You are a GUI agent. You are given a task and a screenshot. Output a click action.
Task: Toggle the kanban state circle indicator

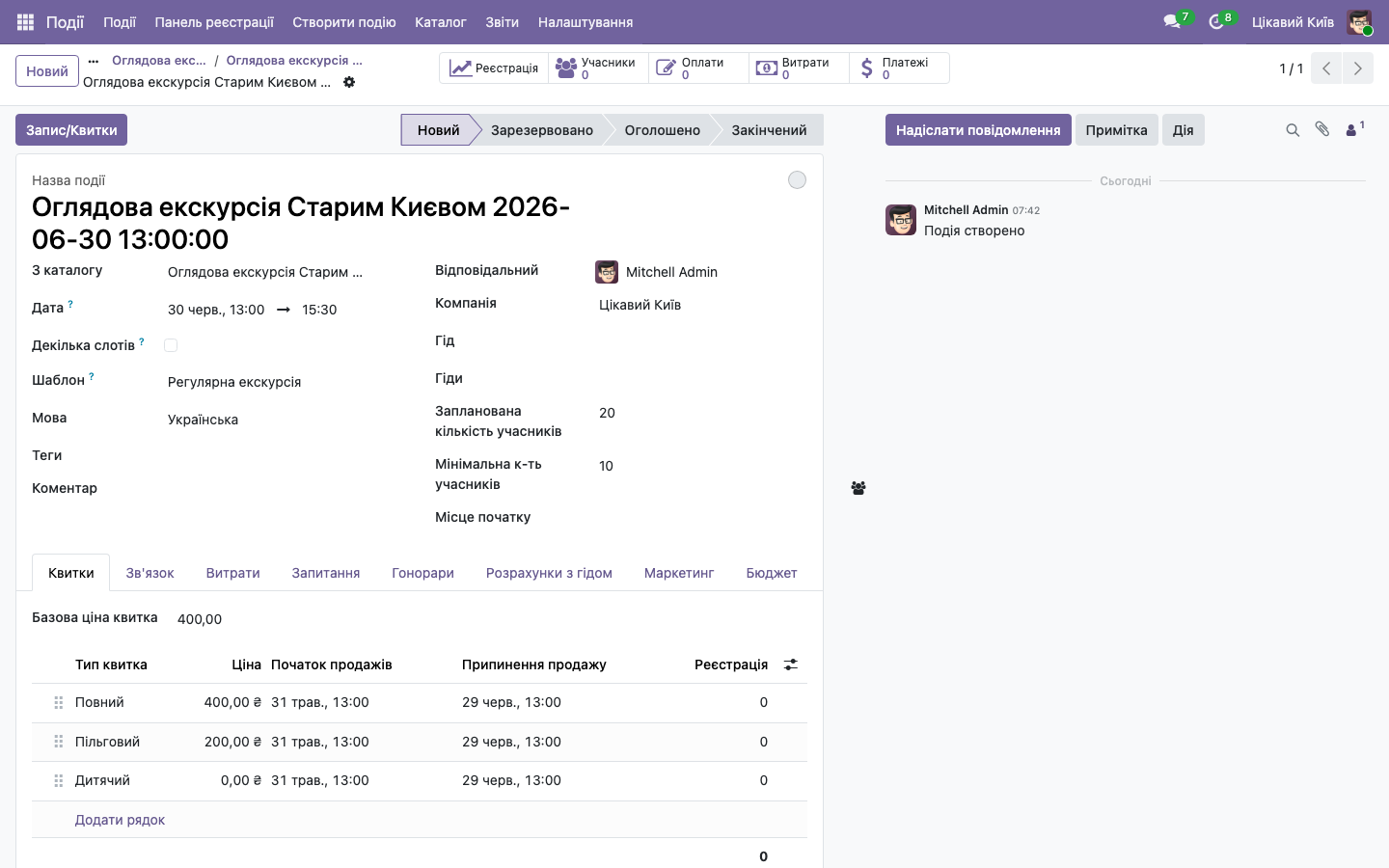pos(797,180)
